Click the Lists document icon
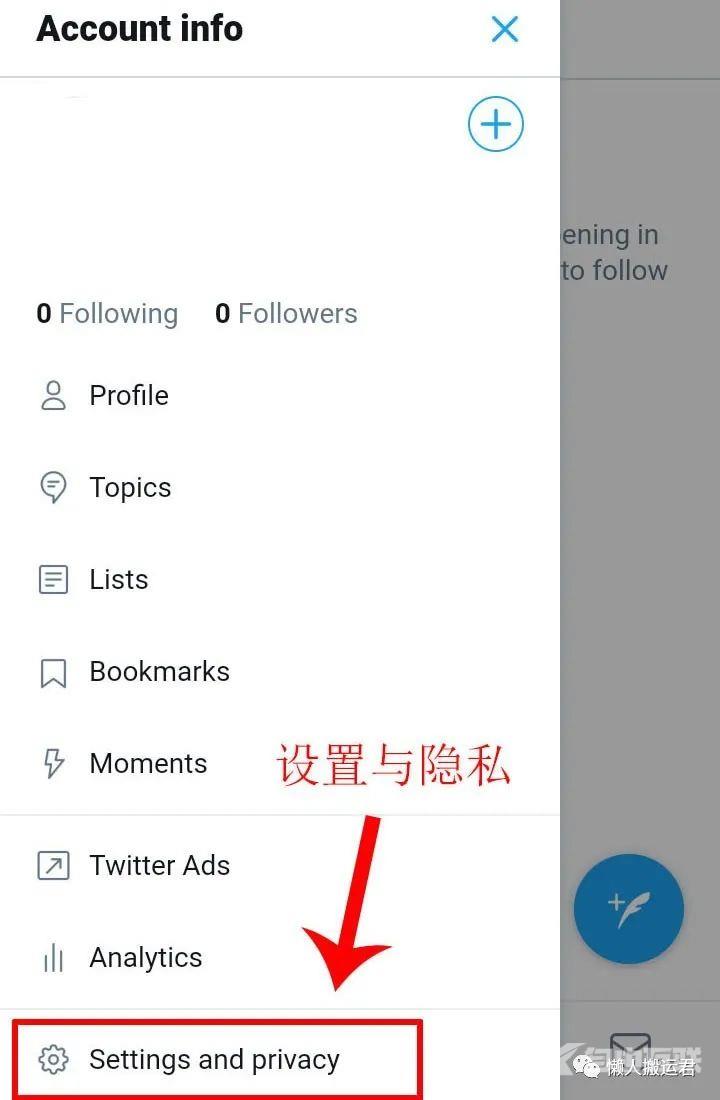This screenshot has width=720, height=1100. 53,579
